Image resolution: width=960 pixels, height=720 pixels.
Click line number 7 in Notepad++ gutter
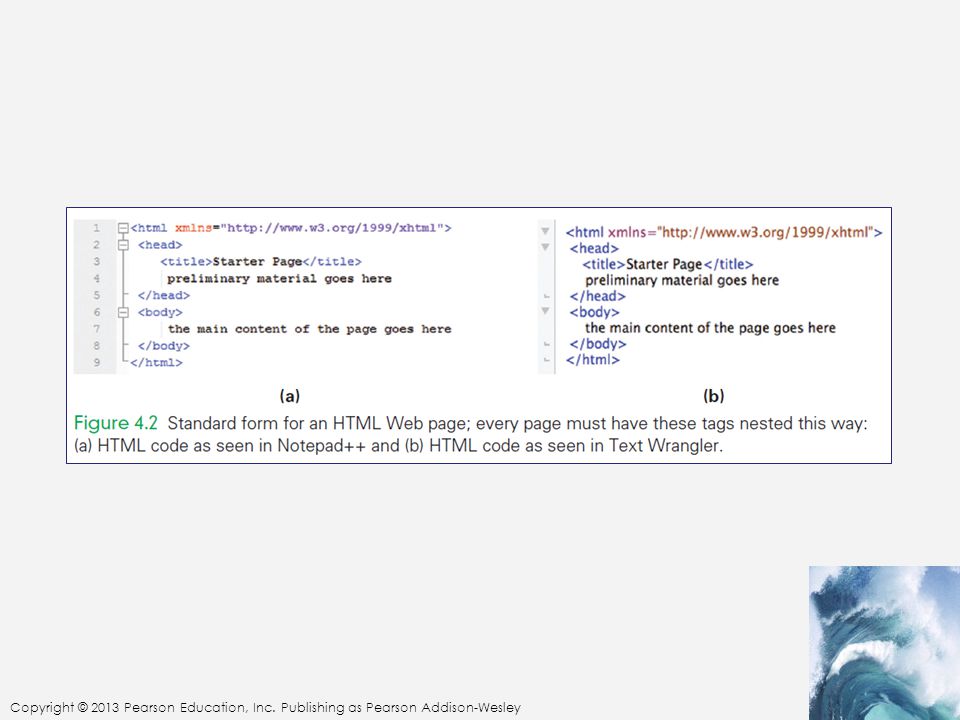[96, 329]
